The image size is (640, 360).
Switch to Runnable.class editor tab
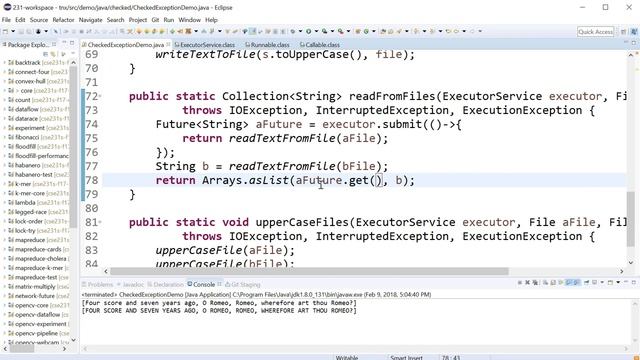270,44
